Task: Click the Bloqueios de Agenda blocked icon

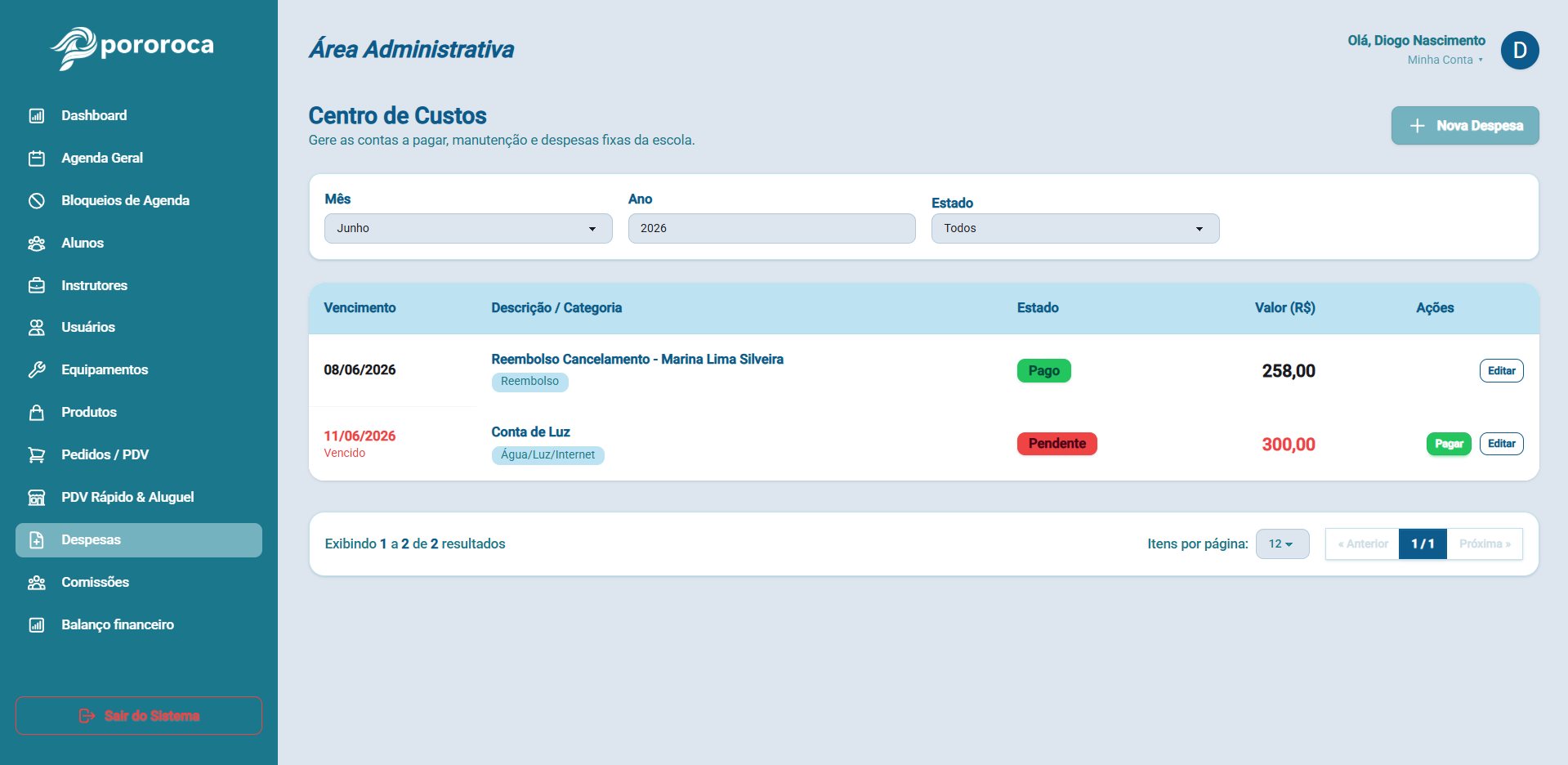Action: pos(37,201)
